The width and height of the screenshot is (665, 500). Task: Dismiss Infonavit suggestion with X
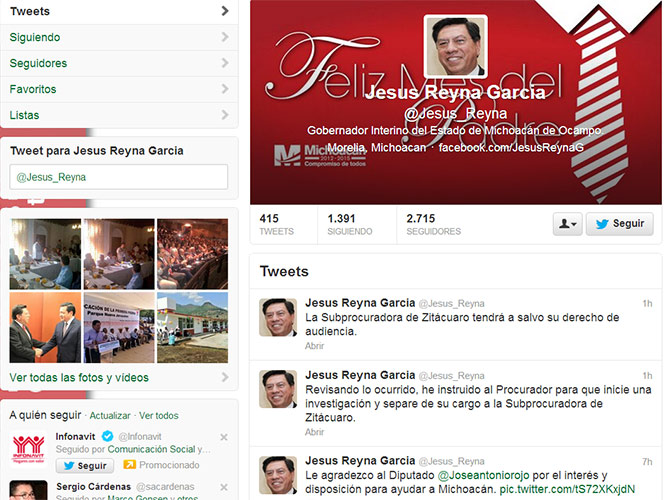coord(224,437)
